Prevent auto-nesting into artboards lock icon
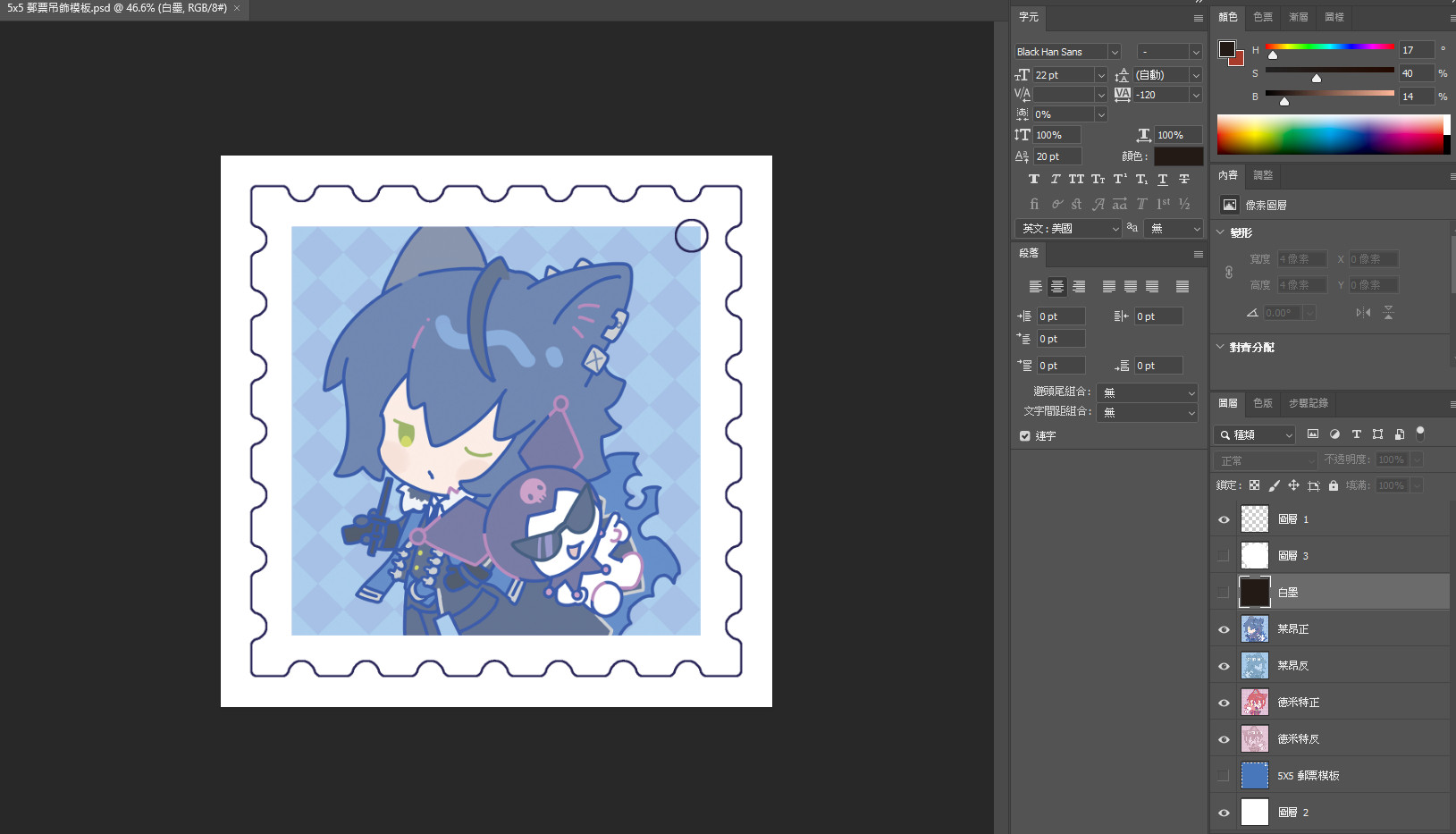The width and height of the screenshot is (1456, 834). 1313,485
